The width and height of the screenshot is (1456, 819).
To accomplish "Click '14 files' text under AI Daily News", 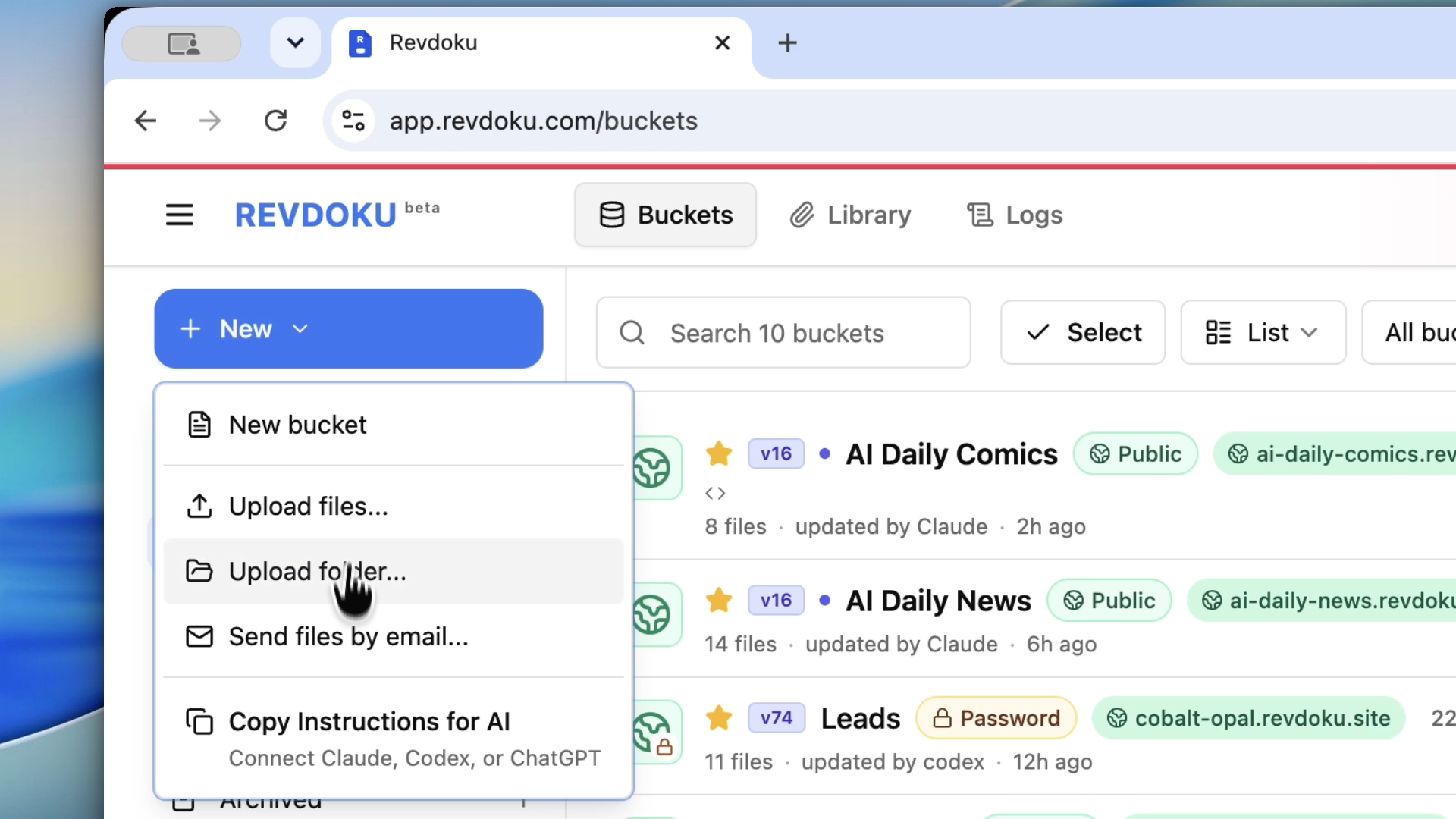I will pyautogui.click(x=741, y=644).
